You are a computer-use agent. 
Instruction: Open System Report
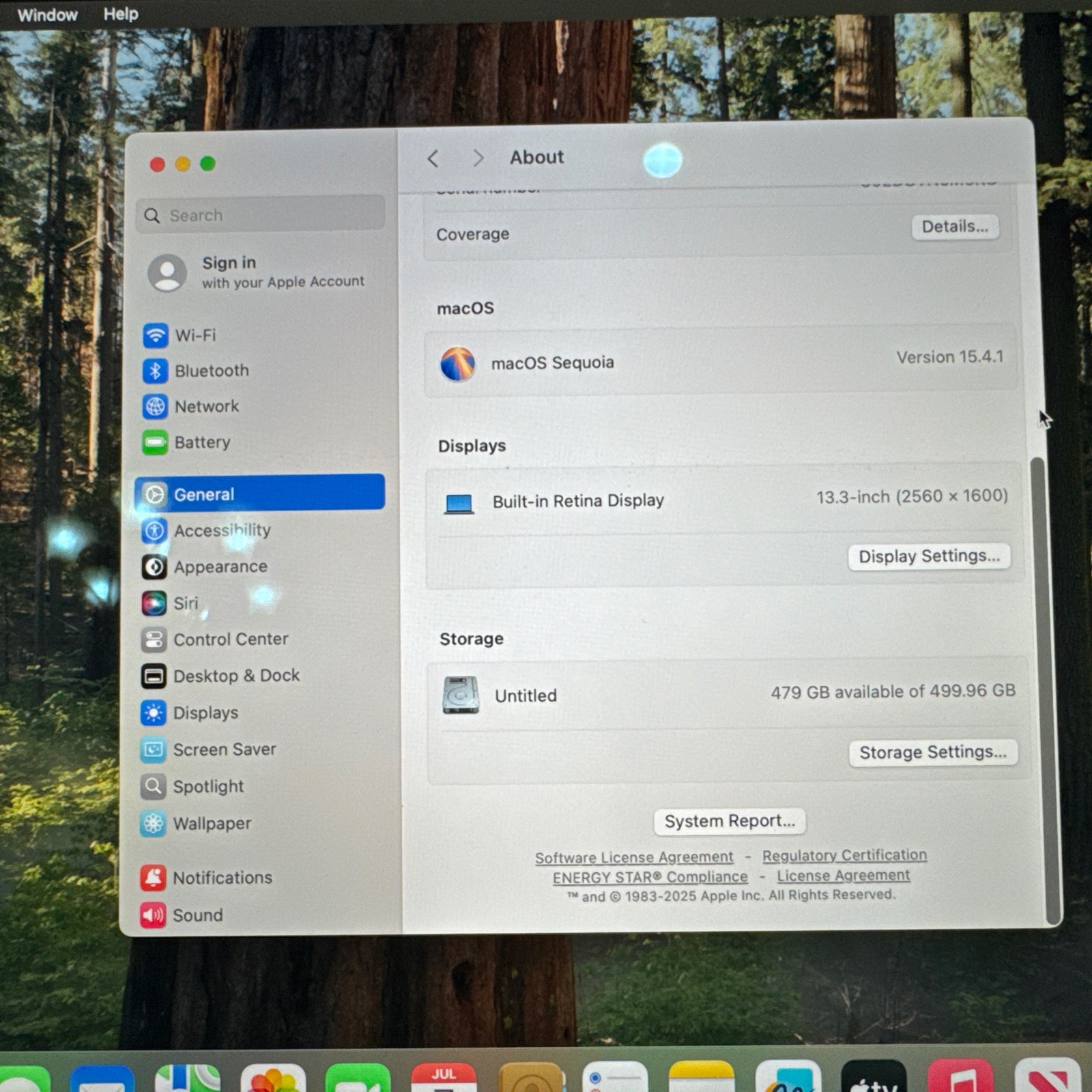click(730, 821)
